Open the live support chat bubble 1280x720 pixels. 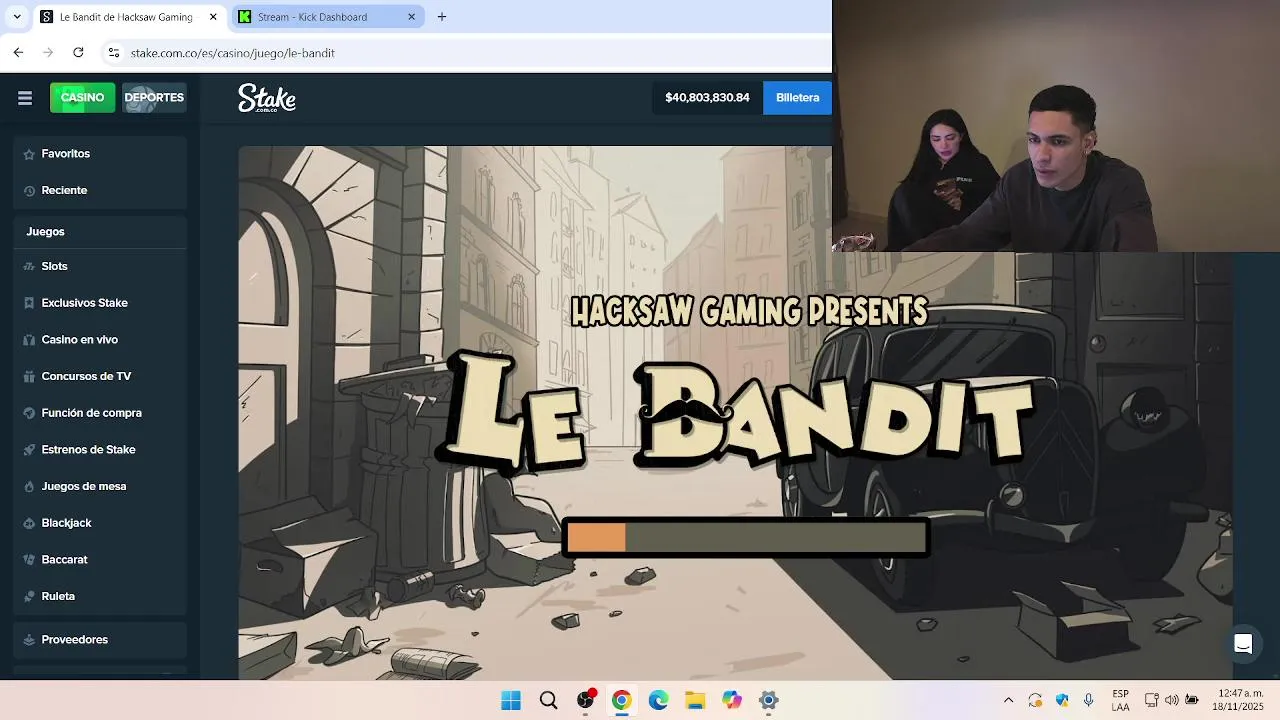coord(1243,644)
